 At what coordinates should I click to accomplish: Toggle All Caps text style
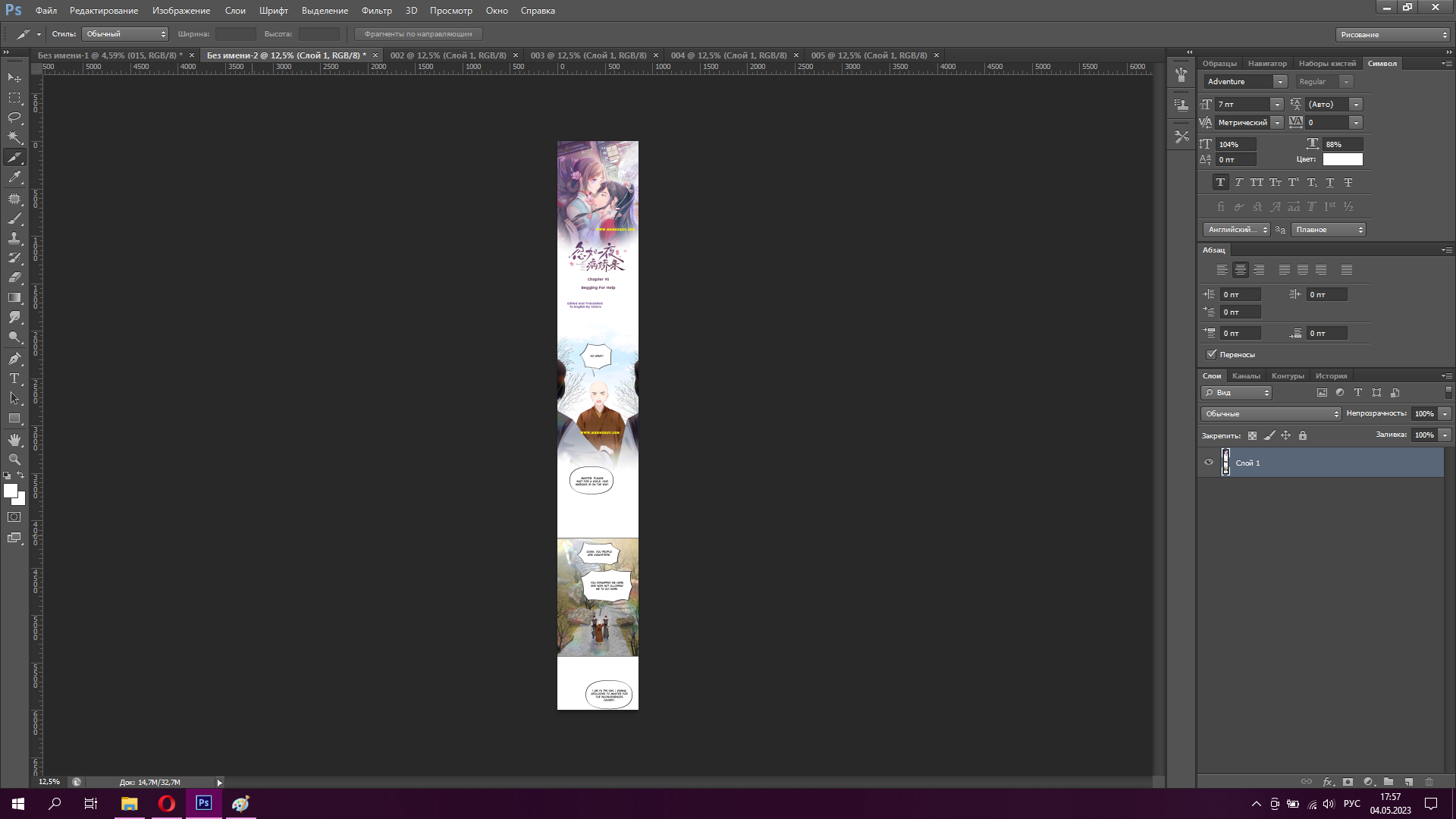(x=1257, y=182)
